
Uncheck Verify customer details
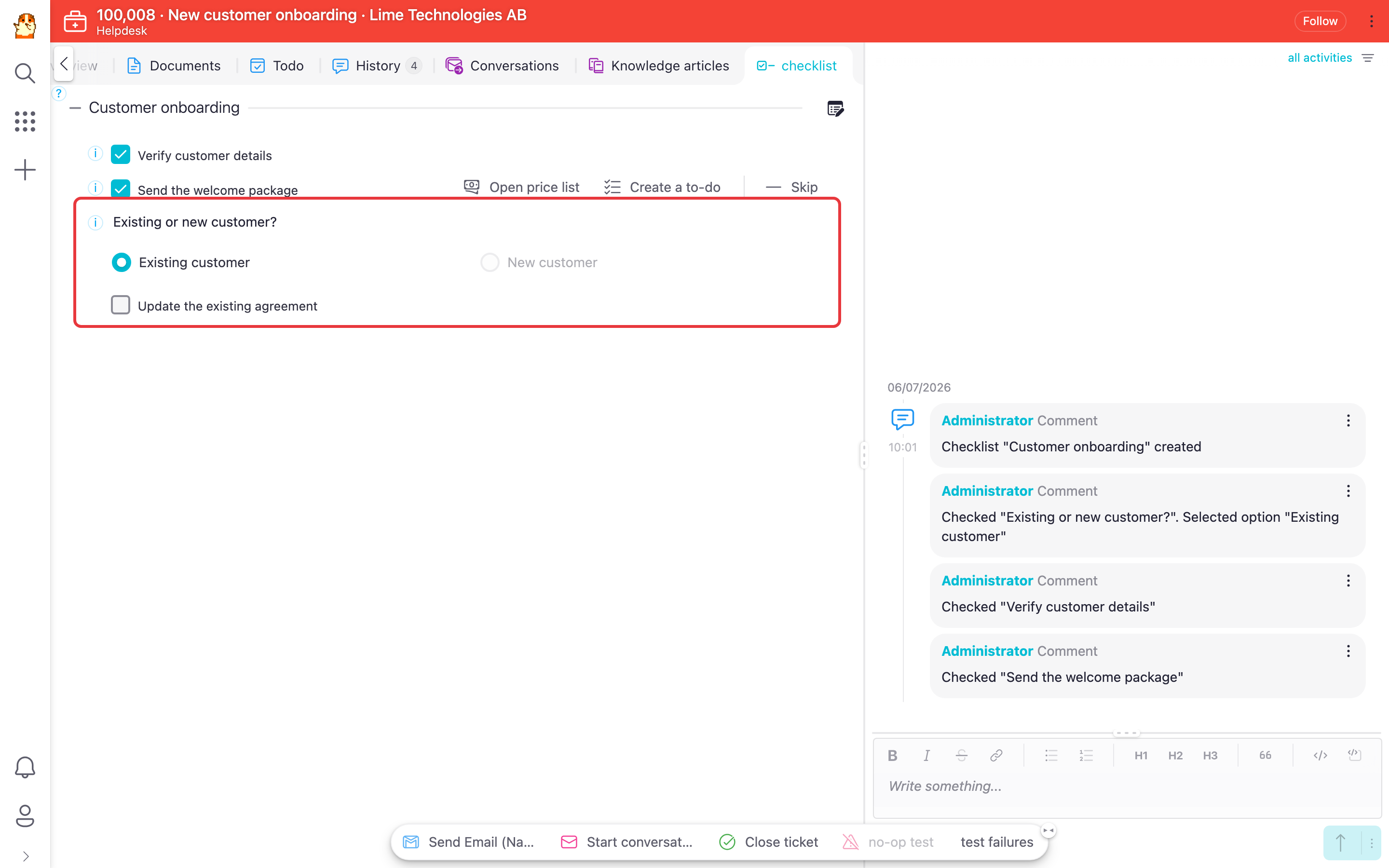pyautogui.click(x=121, y=154)
